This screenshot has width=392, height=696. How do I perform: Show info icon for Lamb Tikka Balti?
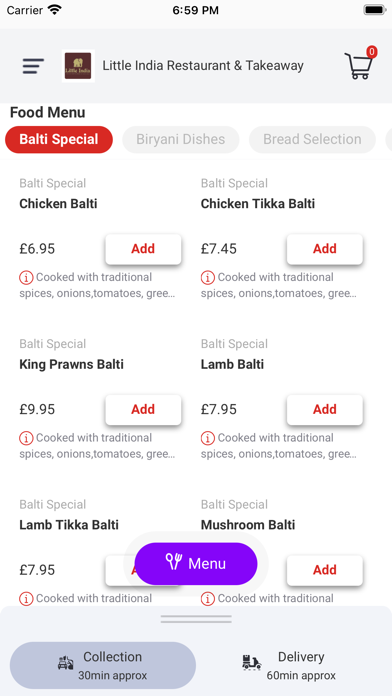tap(26, 599)
